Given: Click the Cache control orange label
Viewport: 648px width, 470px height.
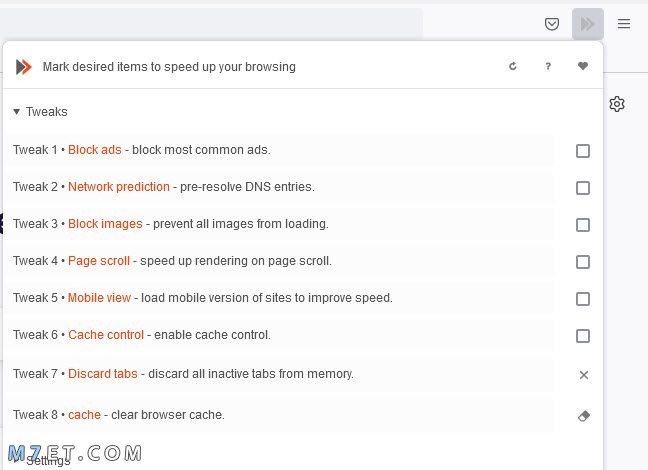Looking at the screenshot, I should pyautogui.click(x=106, y=335).
